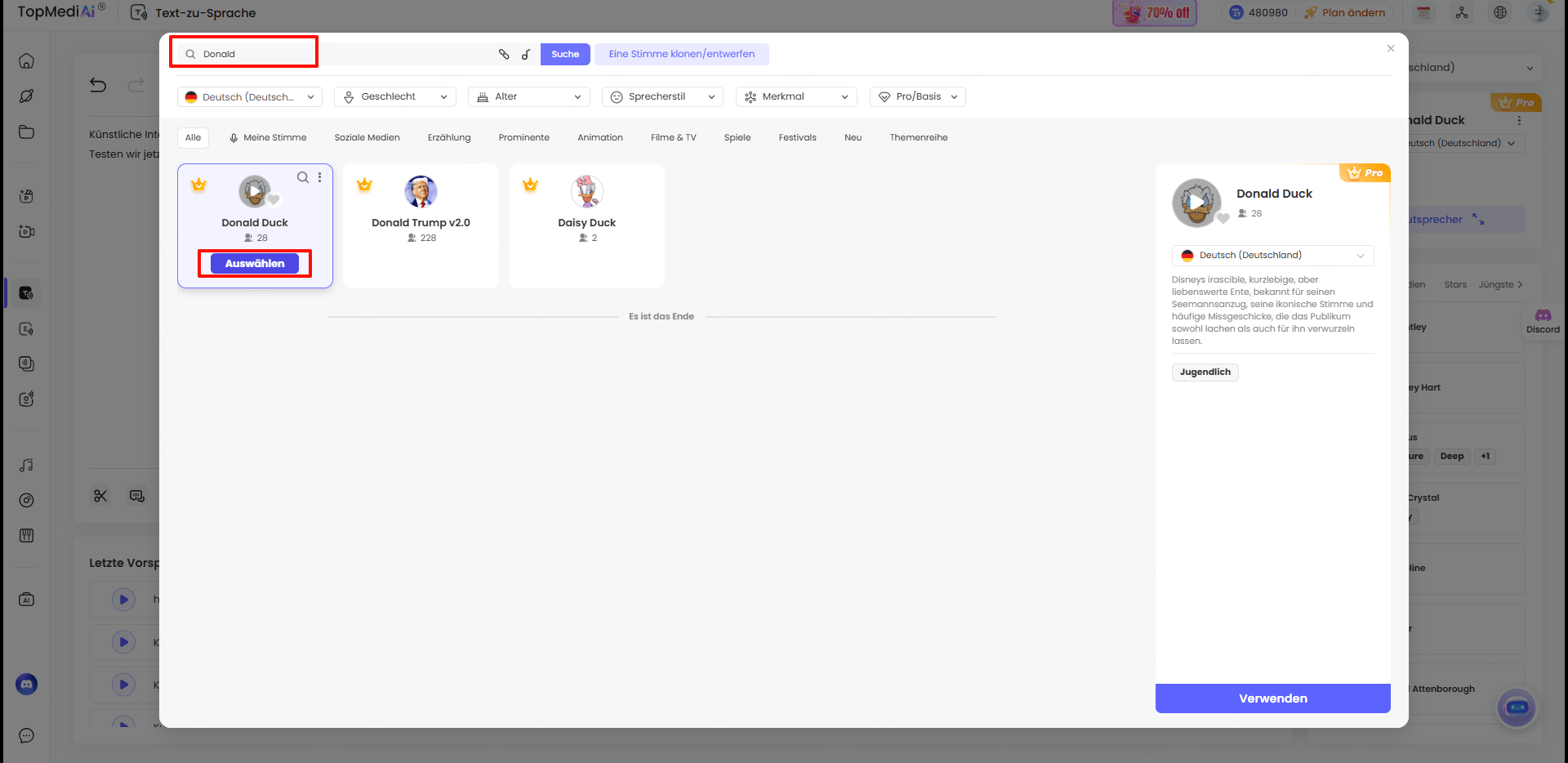Click the 70% off promo badge
The width and height of the screenshot is (1568, 763).
(1155, 12)
